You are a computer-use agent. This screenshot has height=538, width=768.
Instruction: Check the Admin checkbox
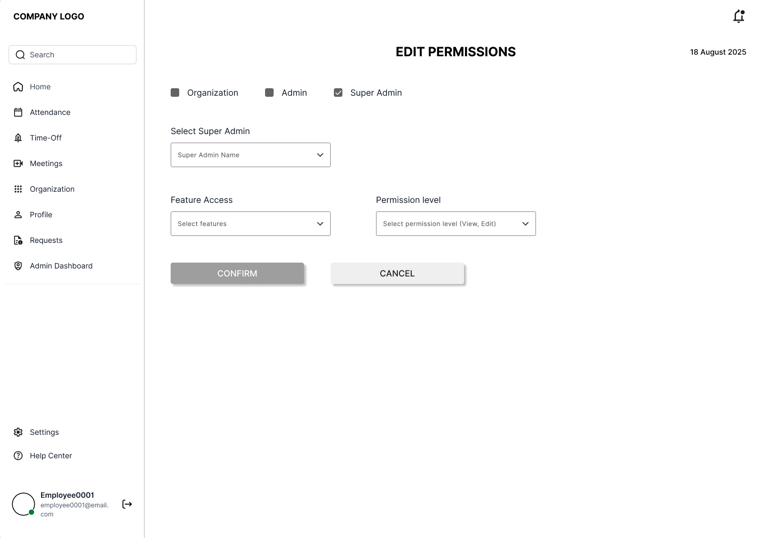coord(269,93)
